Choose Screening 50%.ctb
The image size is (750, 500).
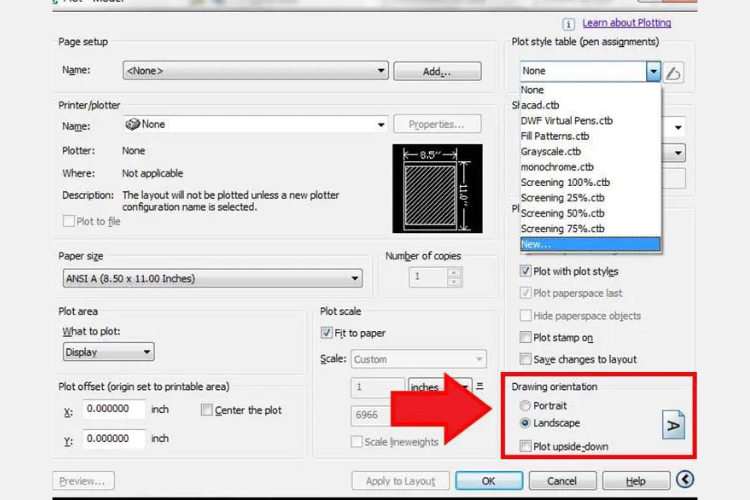[590, 213]
